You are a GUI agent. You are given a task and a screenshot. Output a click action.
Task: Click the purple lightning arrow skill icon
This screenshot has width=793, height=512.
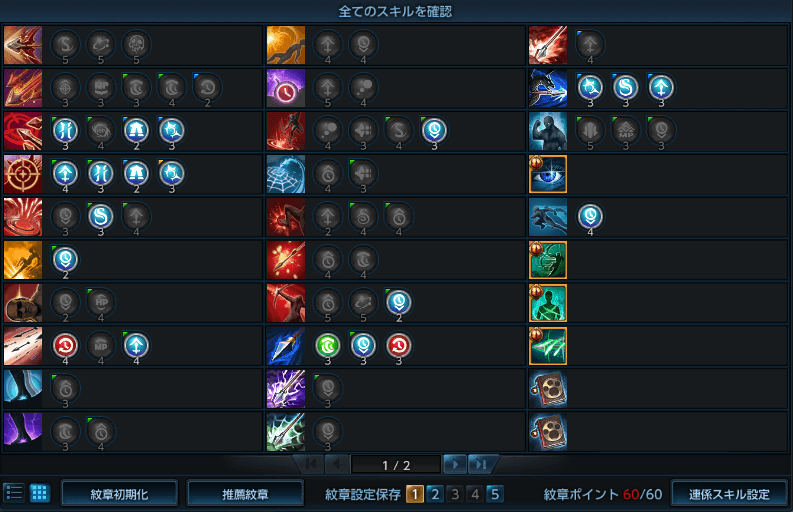click(x=286, y=389)
